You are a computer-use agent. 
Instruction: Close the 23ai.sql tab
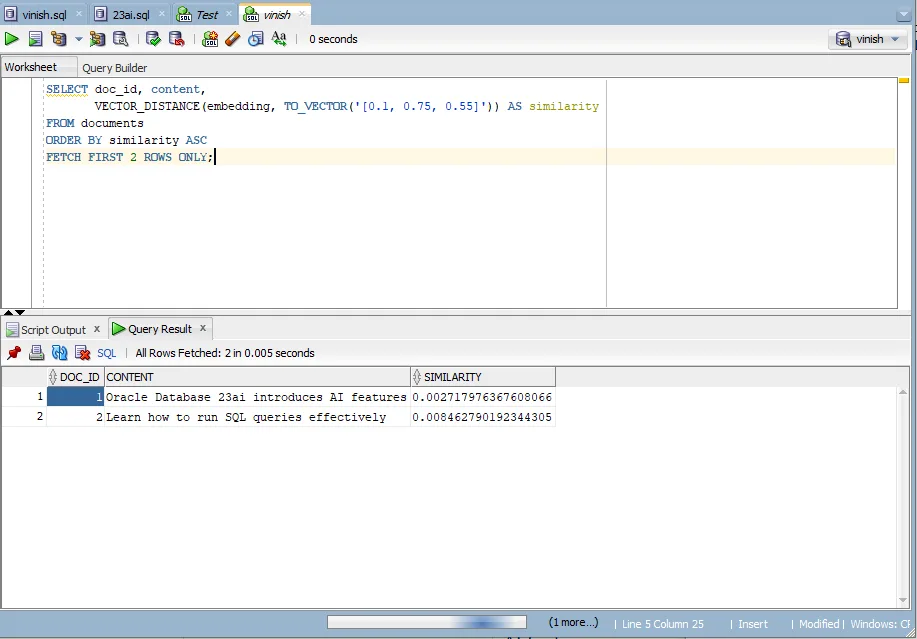tap(162, 13)
